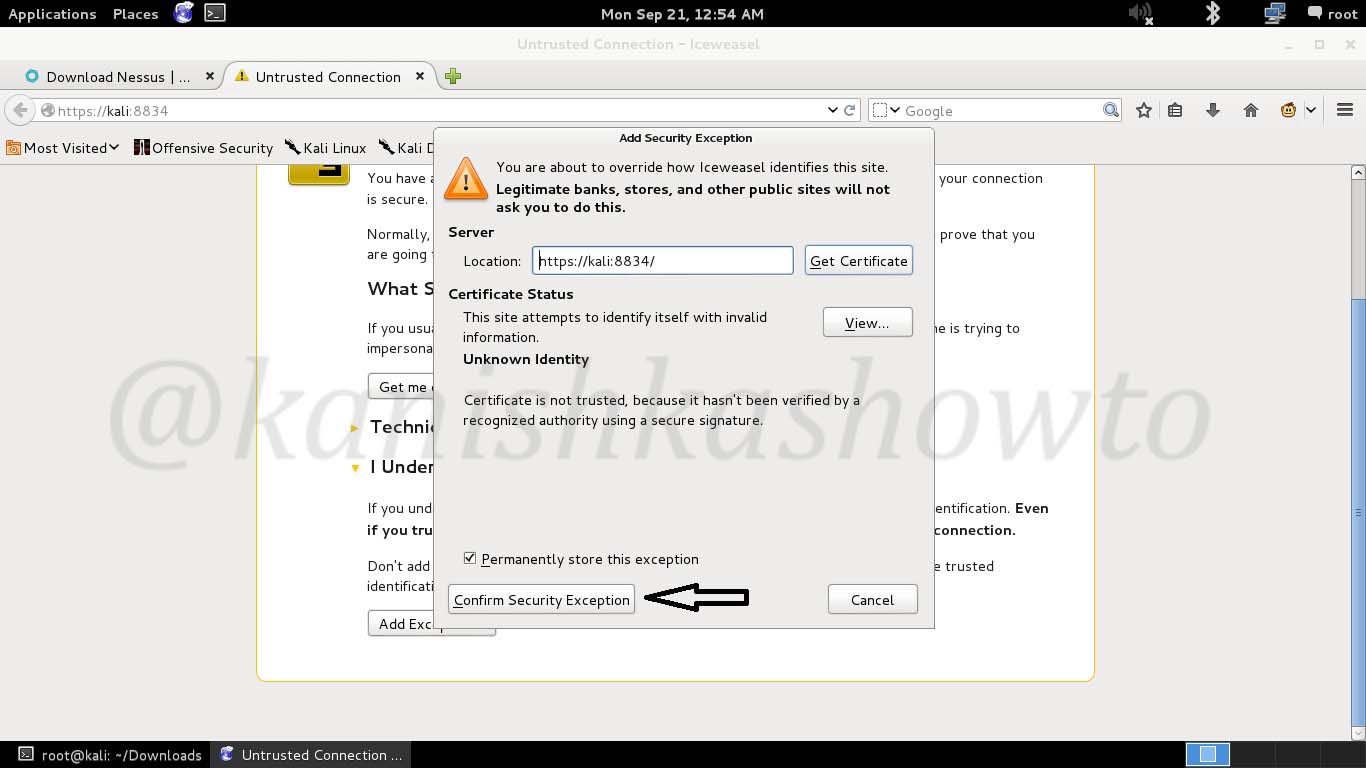This screenshot has width=1366, height=768.
Task: Select Untrusted Connection taskbar window
Action: [311, 755]
